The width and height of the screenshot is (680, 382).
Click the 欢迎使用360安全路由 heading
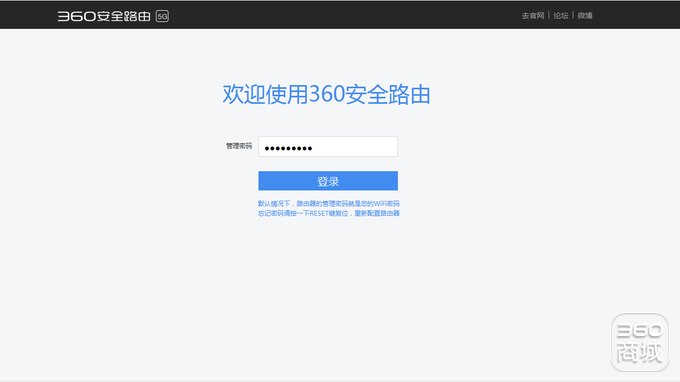point(326,94)
